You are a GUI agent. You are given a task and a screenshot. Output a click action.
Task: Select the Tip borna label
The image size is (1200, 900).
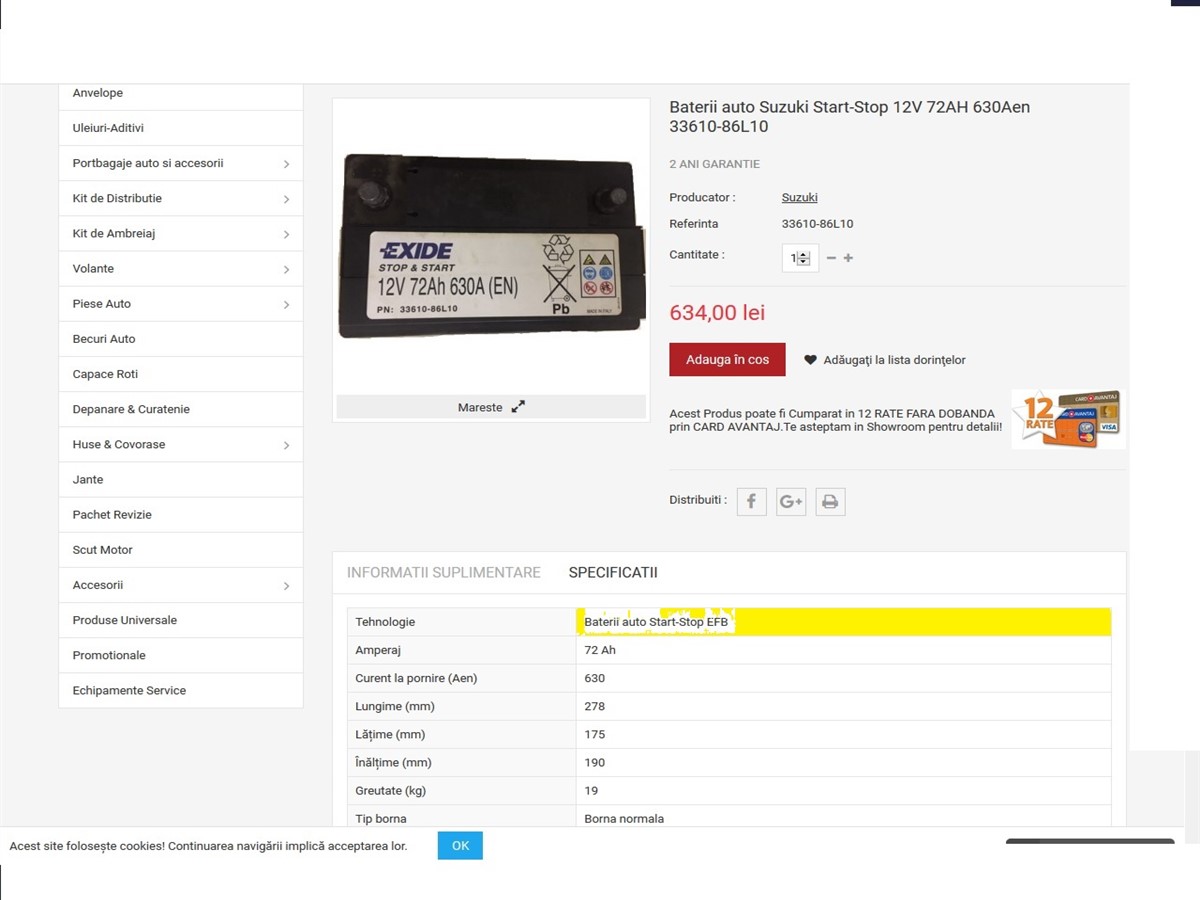381,818
